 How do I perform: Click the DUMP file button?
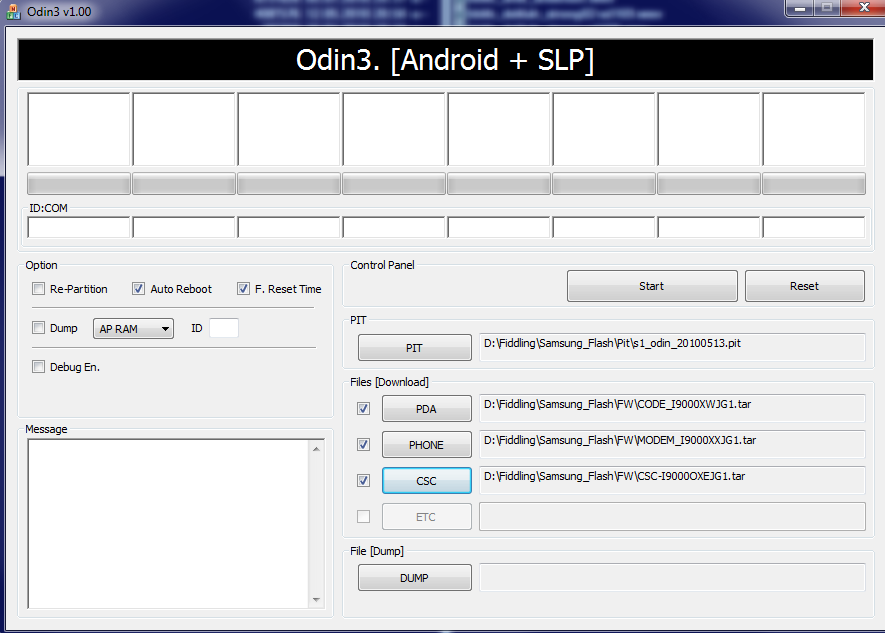tap(414, 578)
